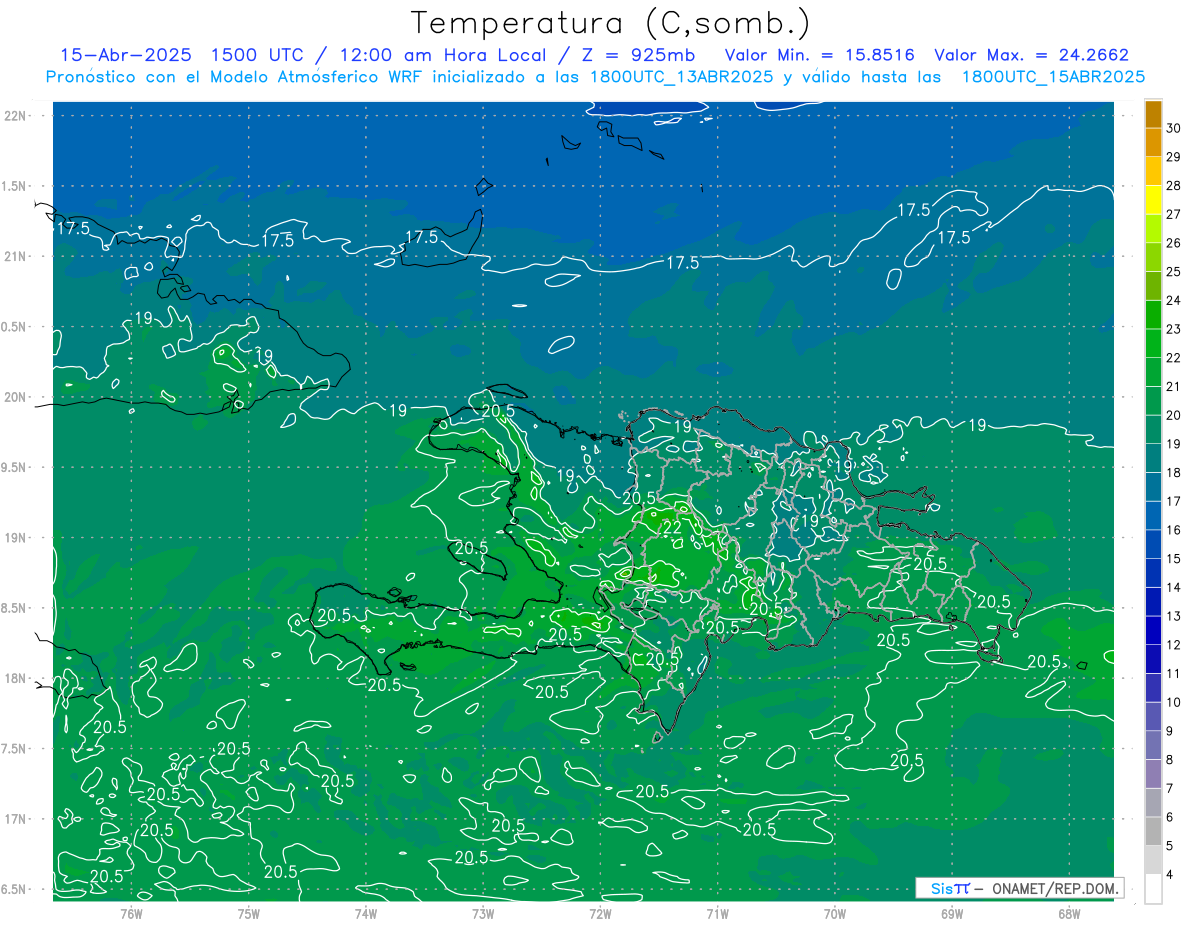
Task: Click the color bar label "16"
Action: click(1174, 530)
